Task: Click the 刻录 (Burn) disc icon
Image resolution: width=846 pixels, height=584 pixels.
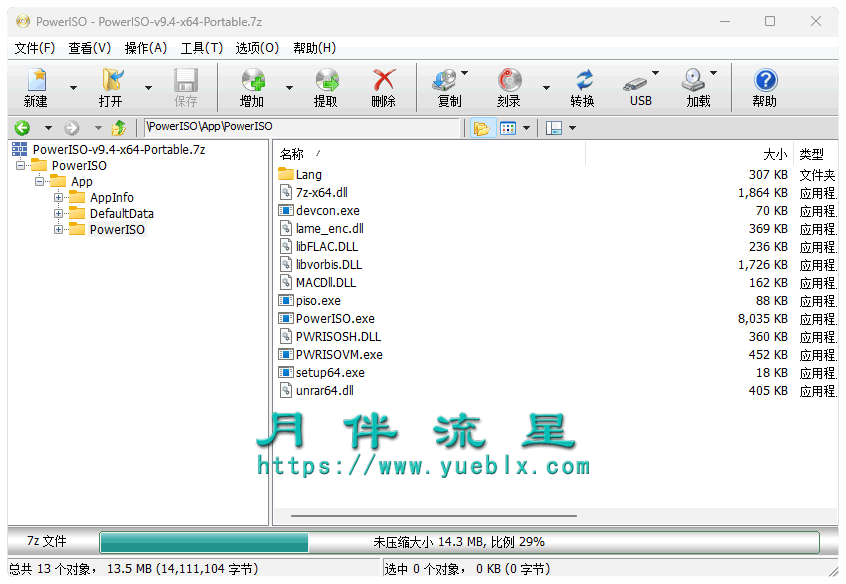Action: (509, 80)
